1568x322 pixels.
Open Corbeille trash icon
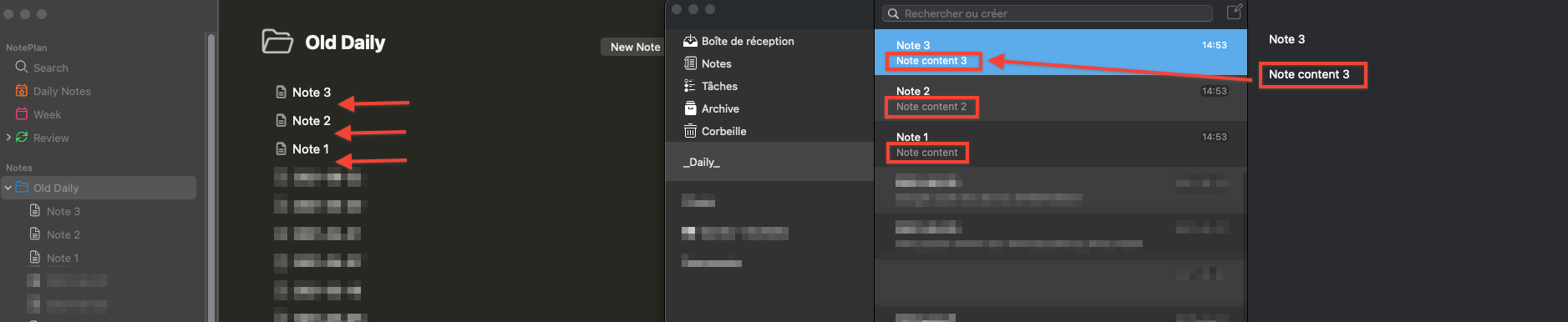(x=690, y=131)
